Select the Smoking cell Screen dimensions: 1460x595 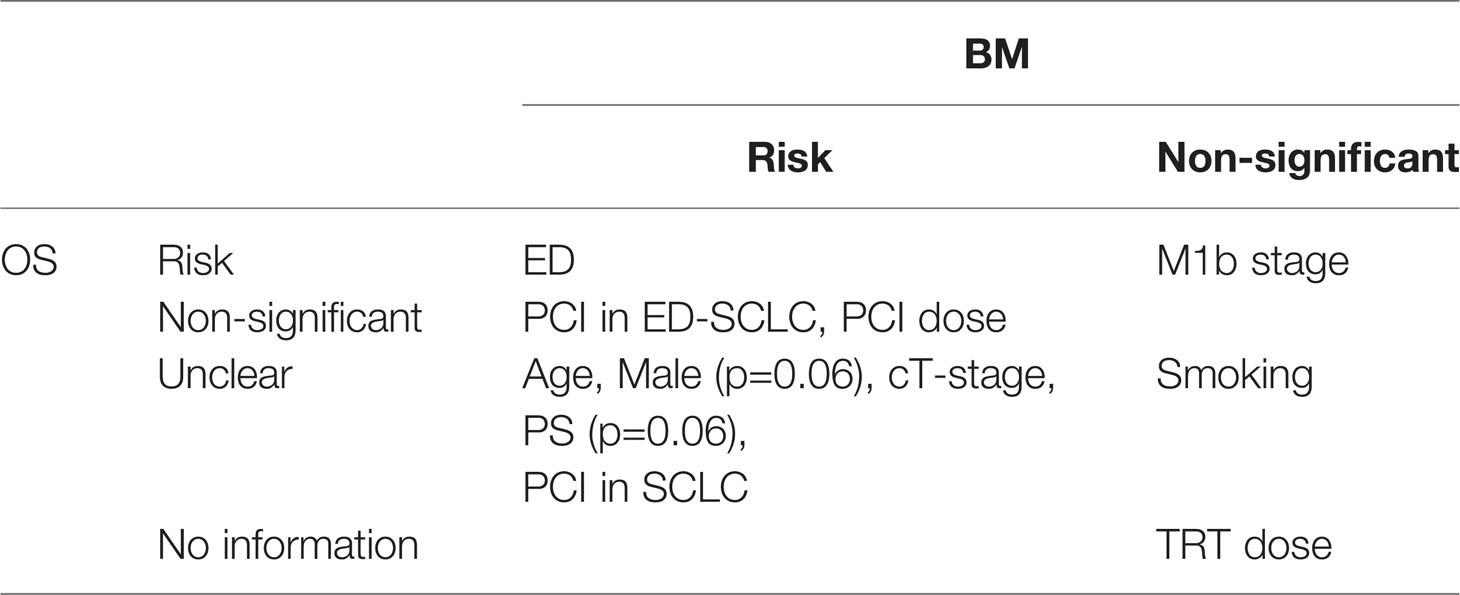(x=1234, y=375)
